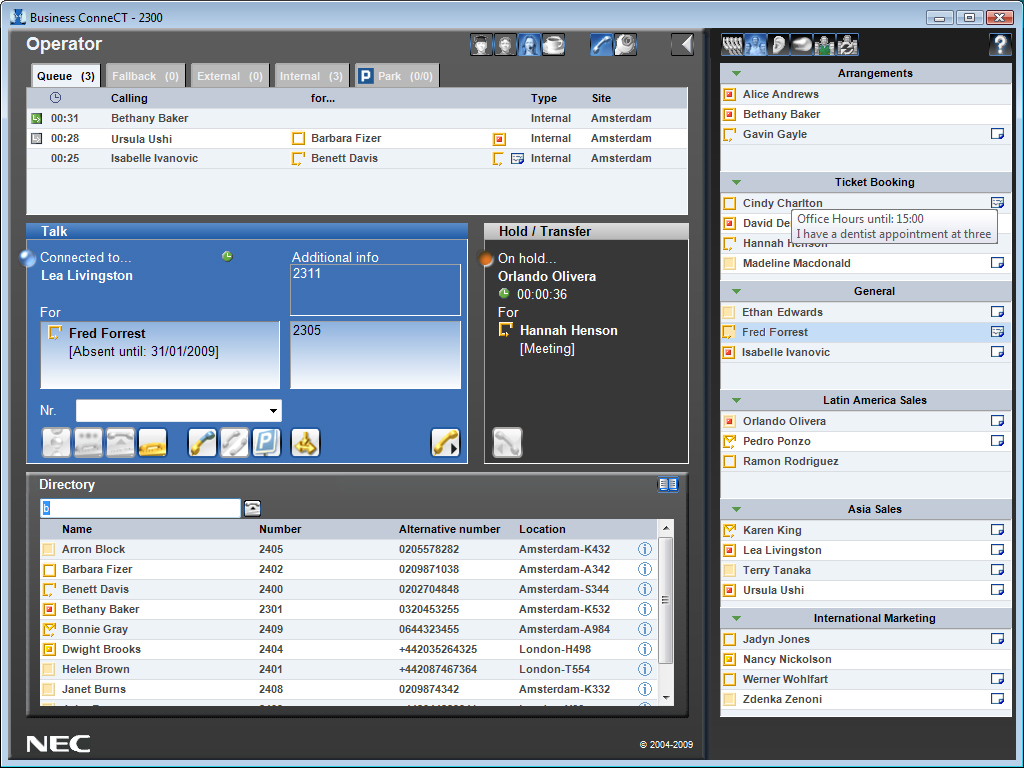
Task: Switch to the Fallback (0) tab
Action: [145, 76]
